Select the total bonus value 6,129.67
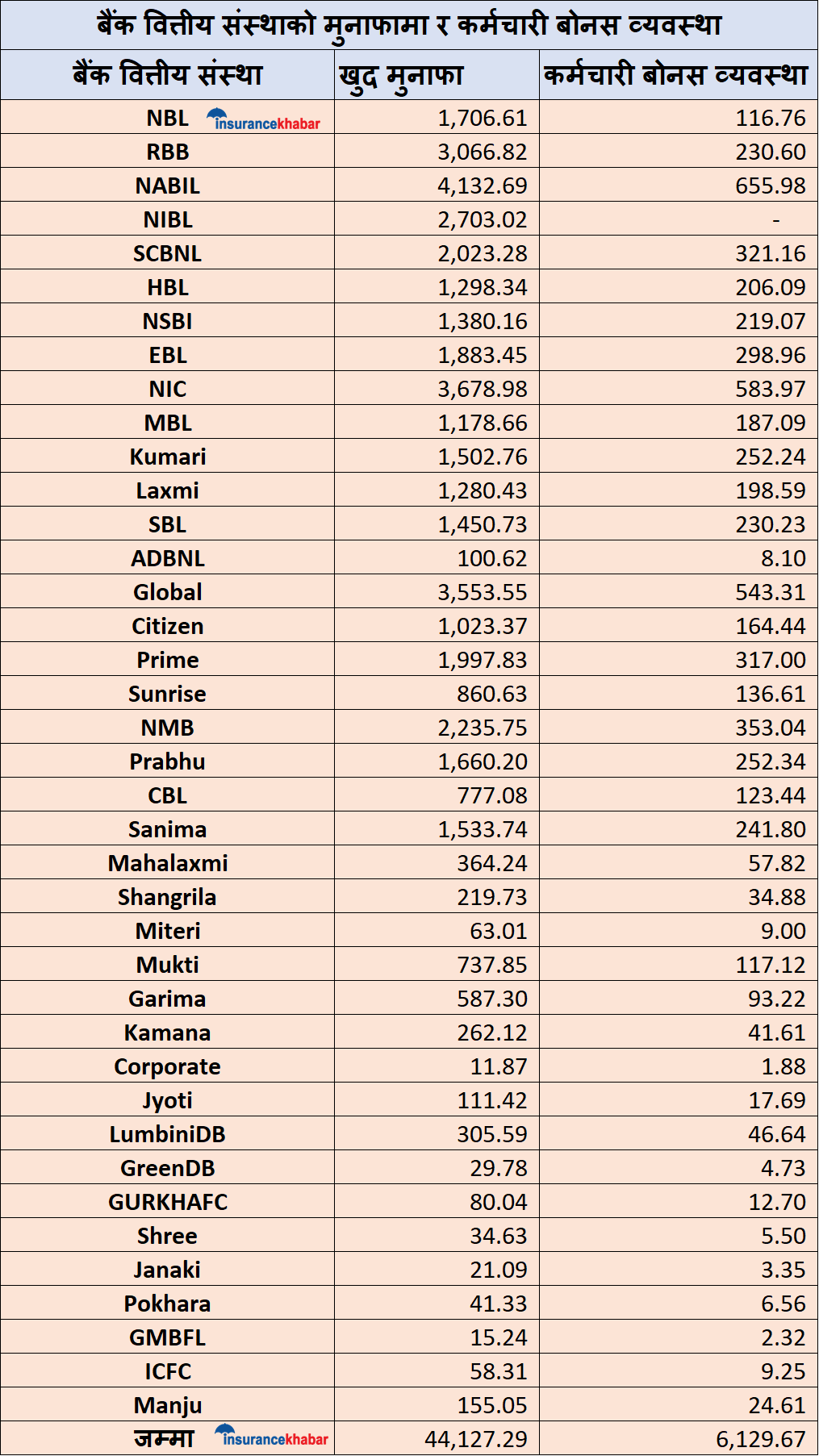 point(760,1439)
